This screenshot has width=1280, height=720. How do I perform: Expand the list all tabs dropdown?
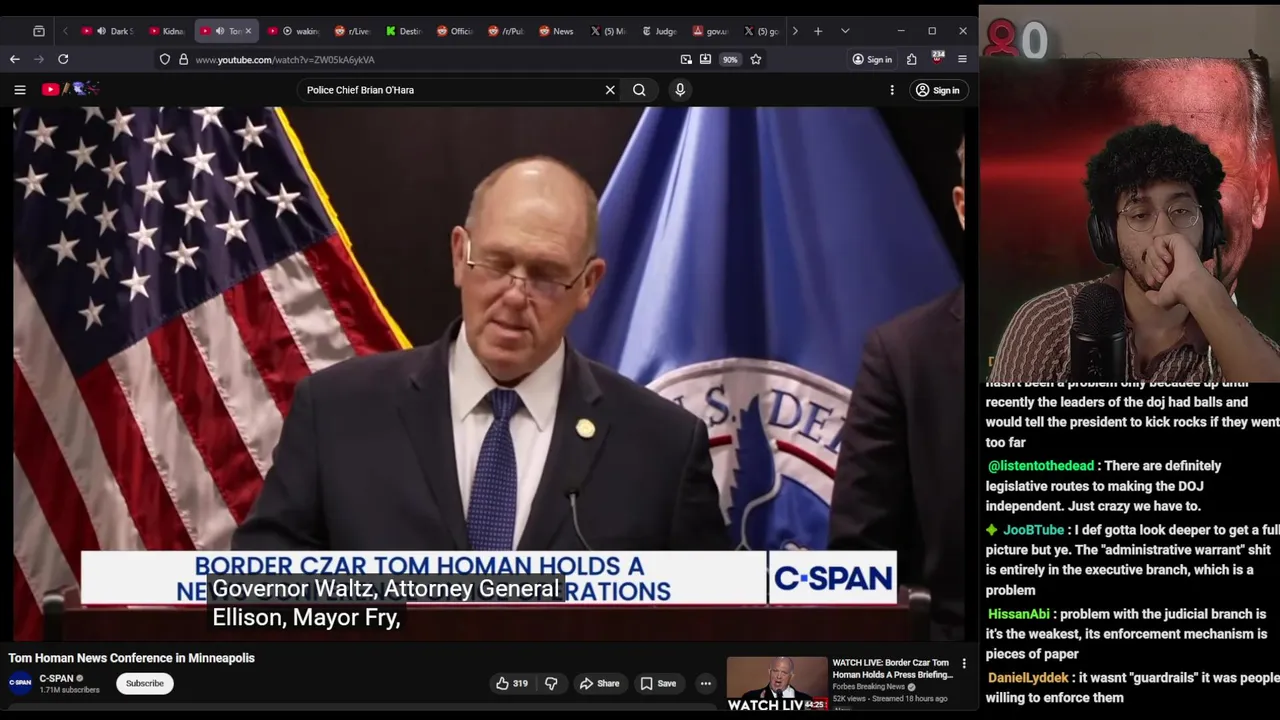pyautogui.click(x=845, y=31)
